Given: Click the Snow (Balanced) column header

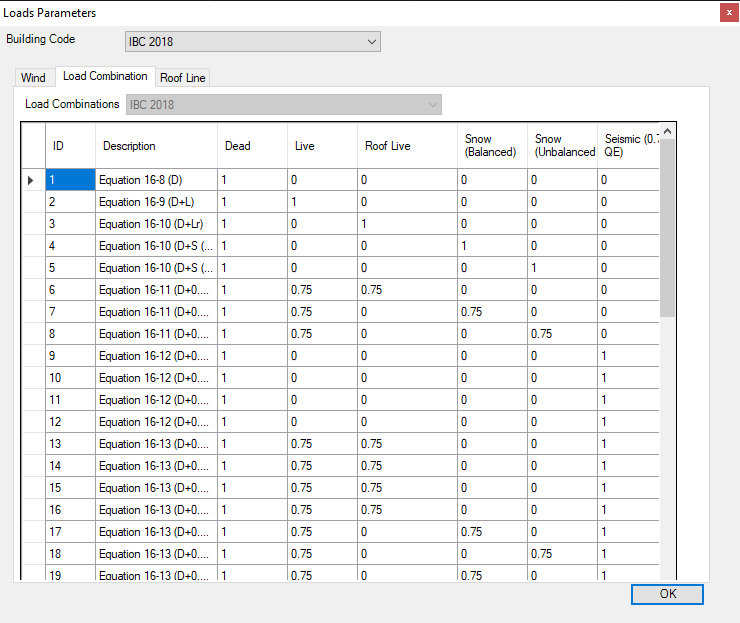Looking at the screenshot, I should (491, 146).
